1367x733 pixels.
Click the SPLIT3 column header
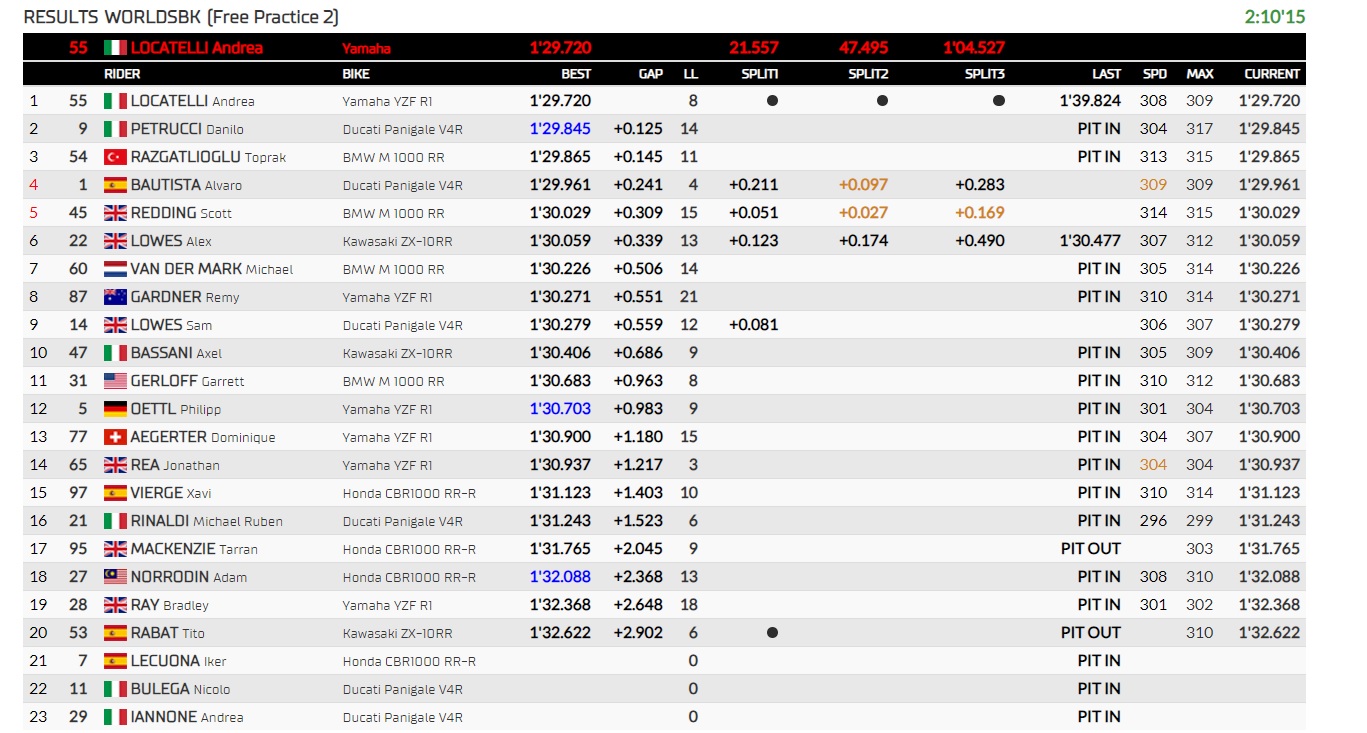985,74
